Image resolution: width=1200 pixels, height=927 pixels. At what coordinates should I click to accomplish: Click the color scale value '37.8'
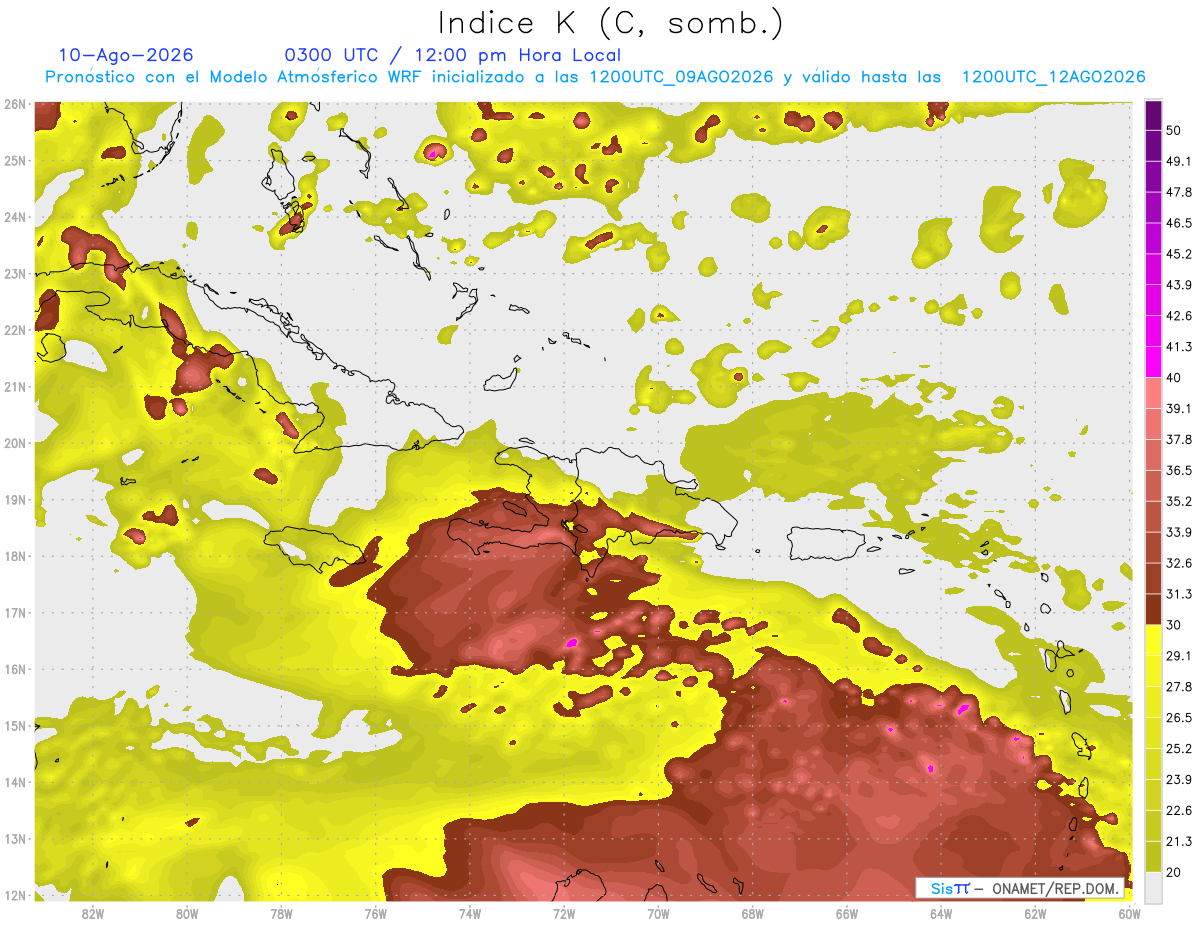[x=1178, y=440]
